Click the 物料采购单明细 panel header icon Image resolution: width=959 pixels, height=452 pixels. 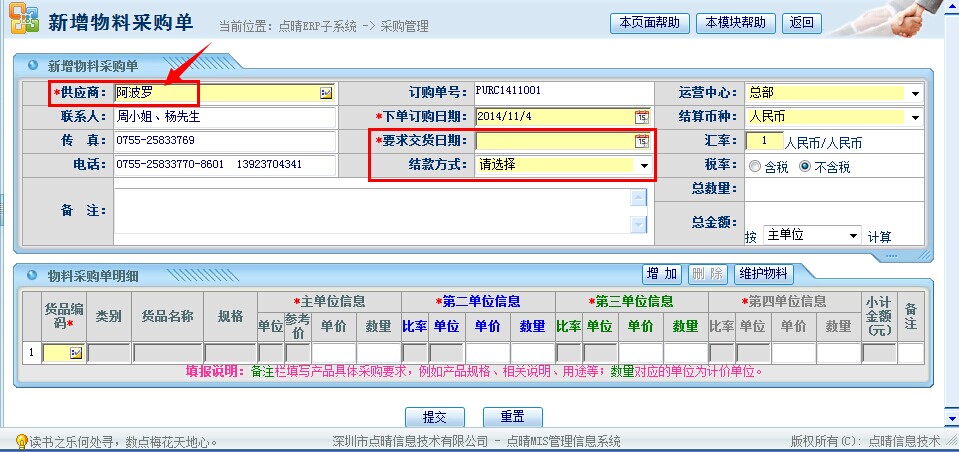pos(33,275)
